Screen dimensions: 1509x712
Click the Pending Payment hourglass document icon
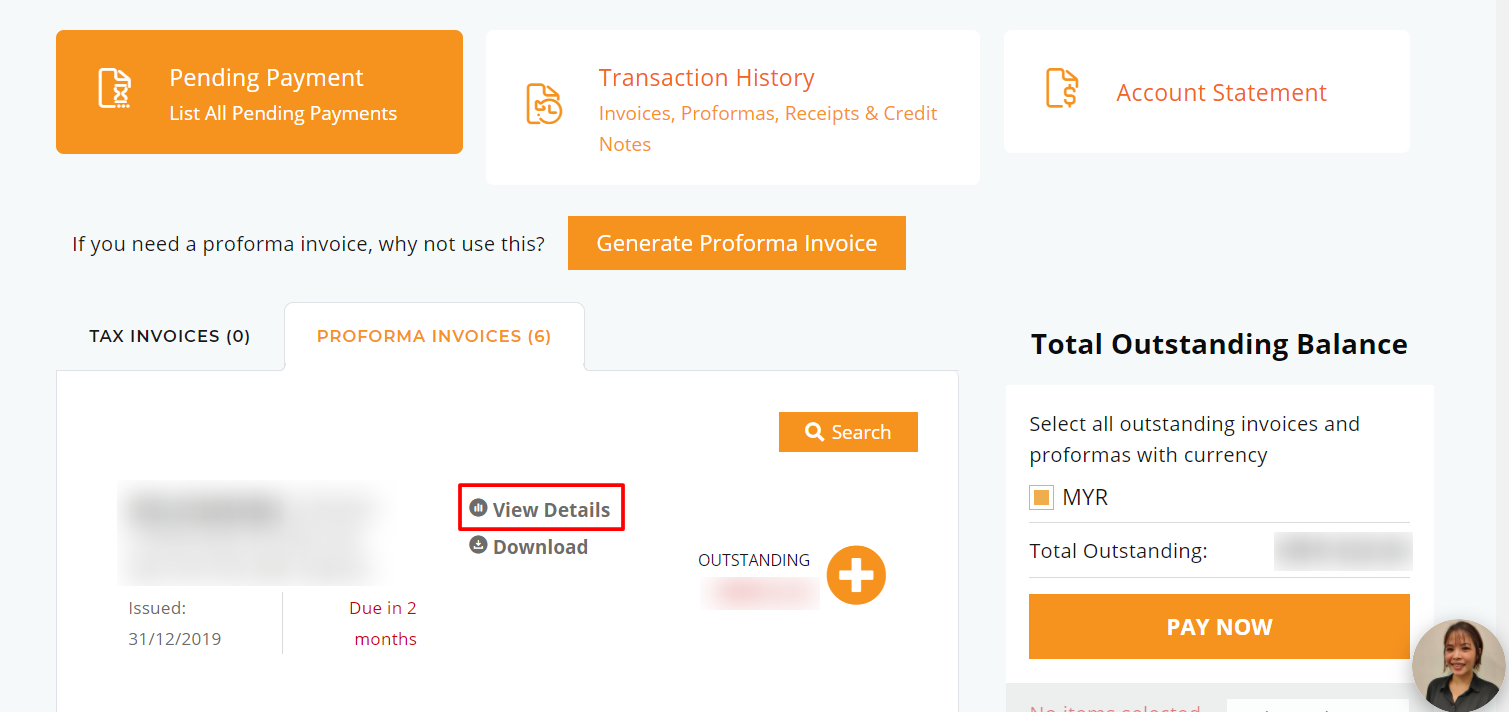pyautogui.click(x=114, y=89)
